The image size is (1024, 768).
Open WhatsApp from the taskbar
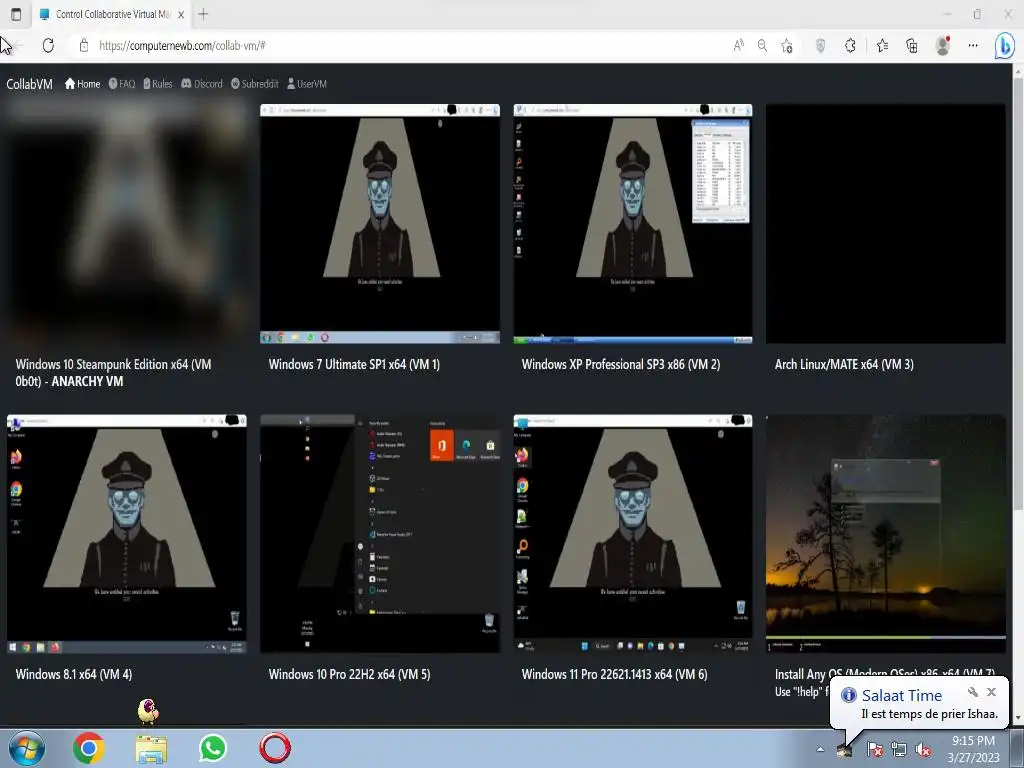(213, 748)
